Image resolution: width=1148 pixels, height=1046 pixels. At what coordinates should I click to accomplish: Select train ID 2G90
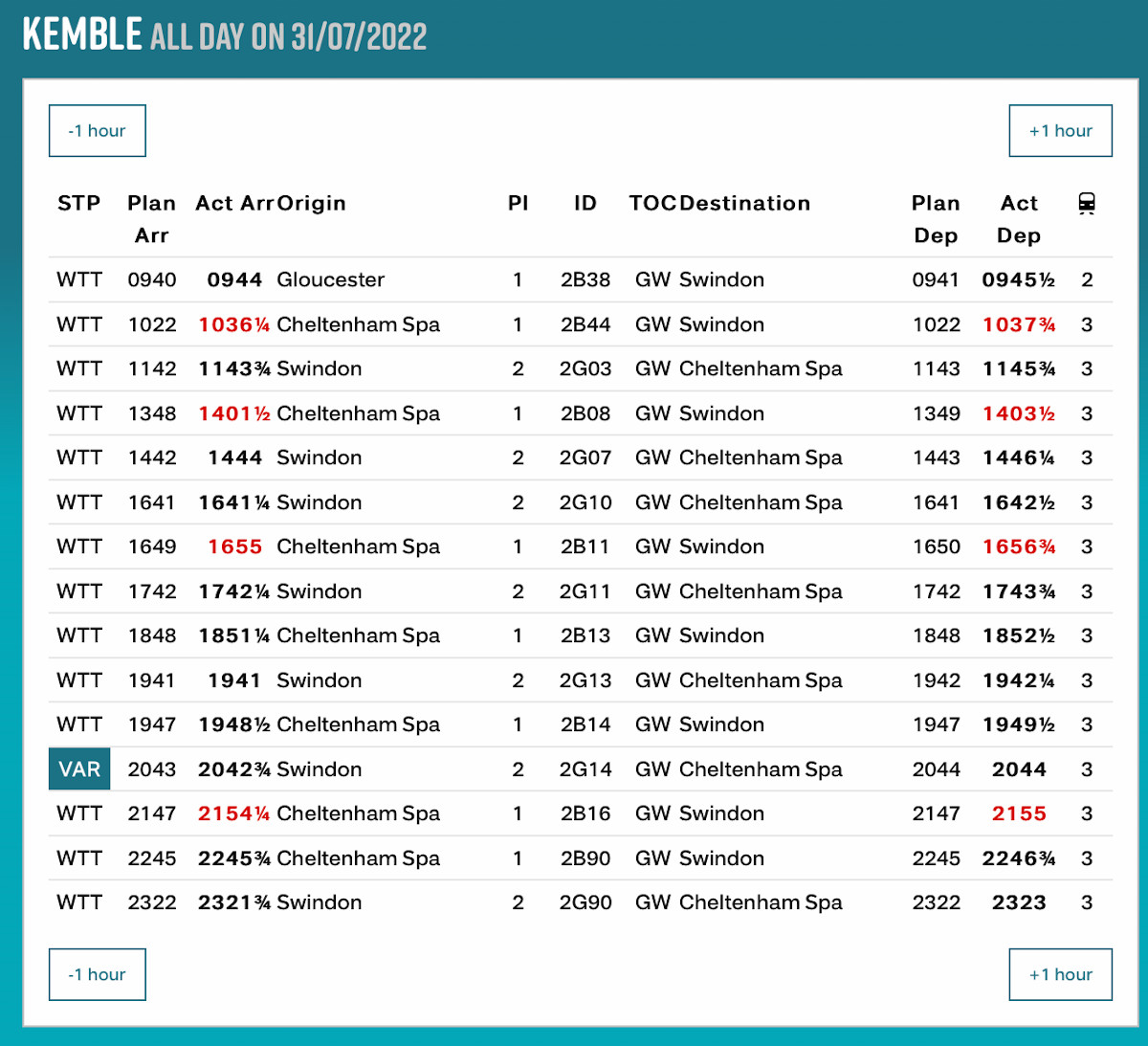click(x=585, y=903)
